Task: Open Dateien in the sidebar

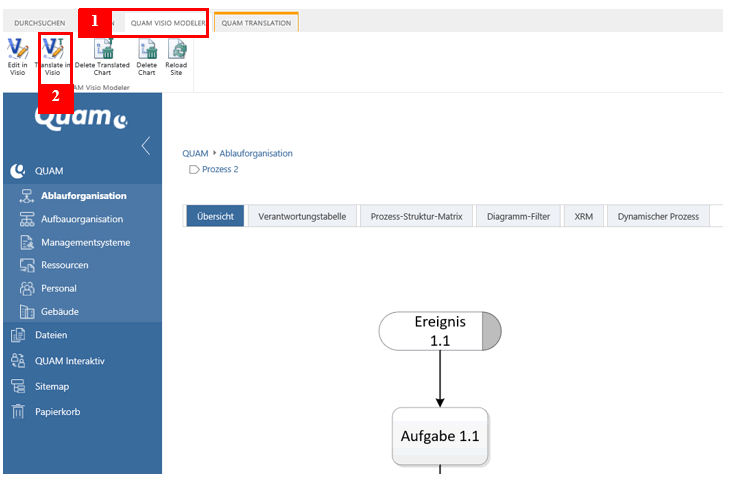Action: pos(50,335)
